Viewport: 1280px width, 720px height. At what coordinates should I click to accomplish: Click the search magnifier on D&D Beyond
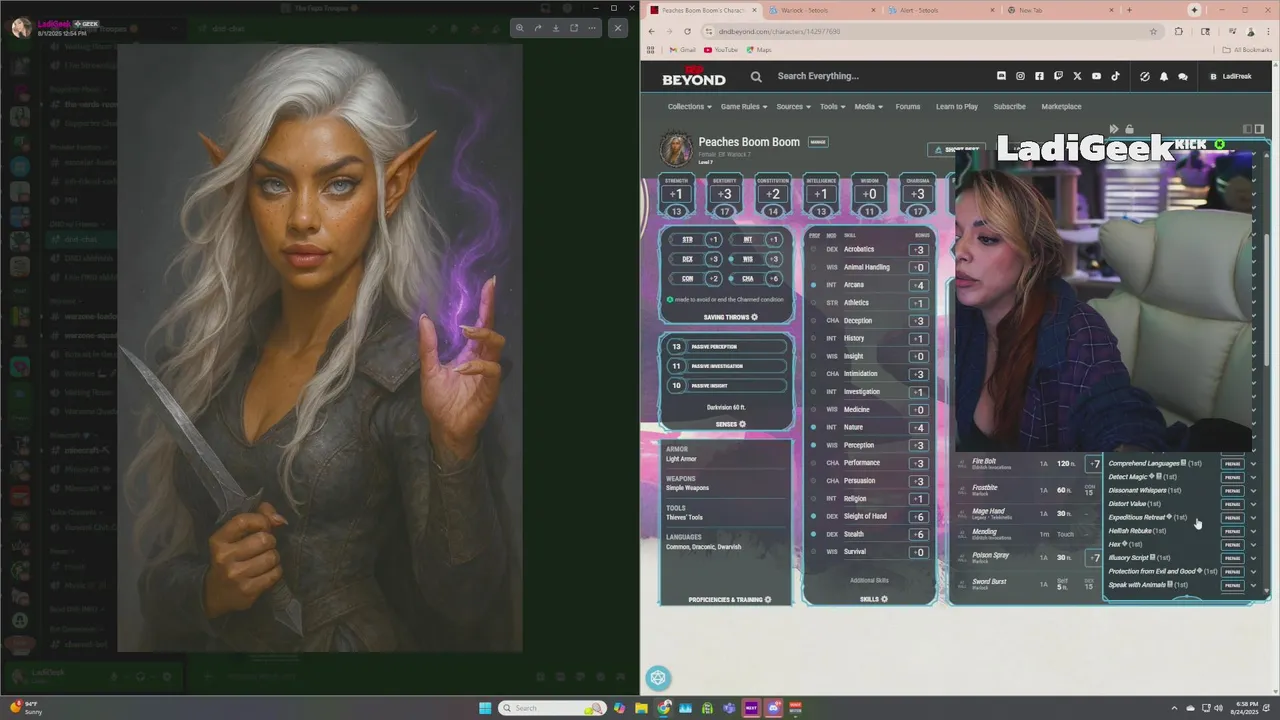point(756,76)
